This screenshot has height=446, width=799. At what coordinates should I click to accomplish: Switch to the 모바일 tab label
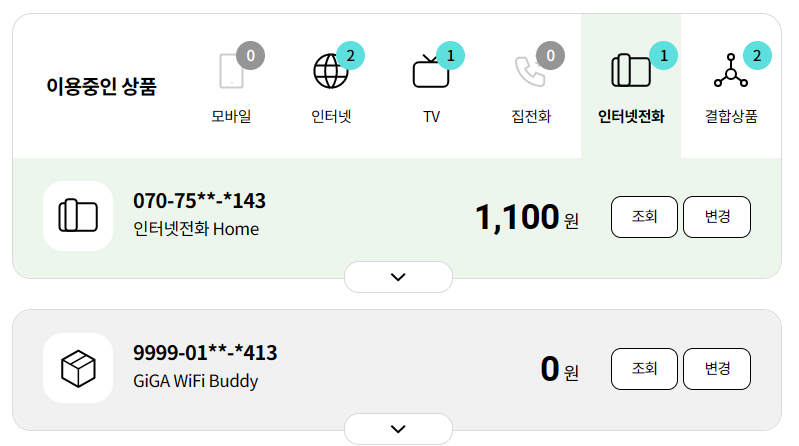(231, 117)
